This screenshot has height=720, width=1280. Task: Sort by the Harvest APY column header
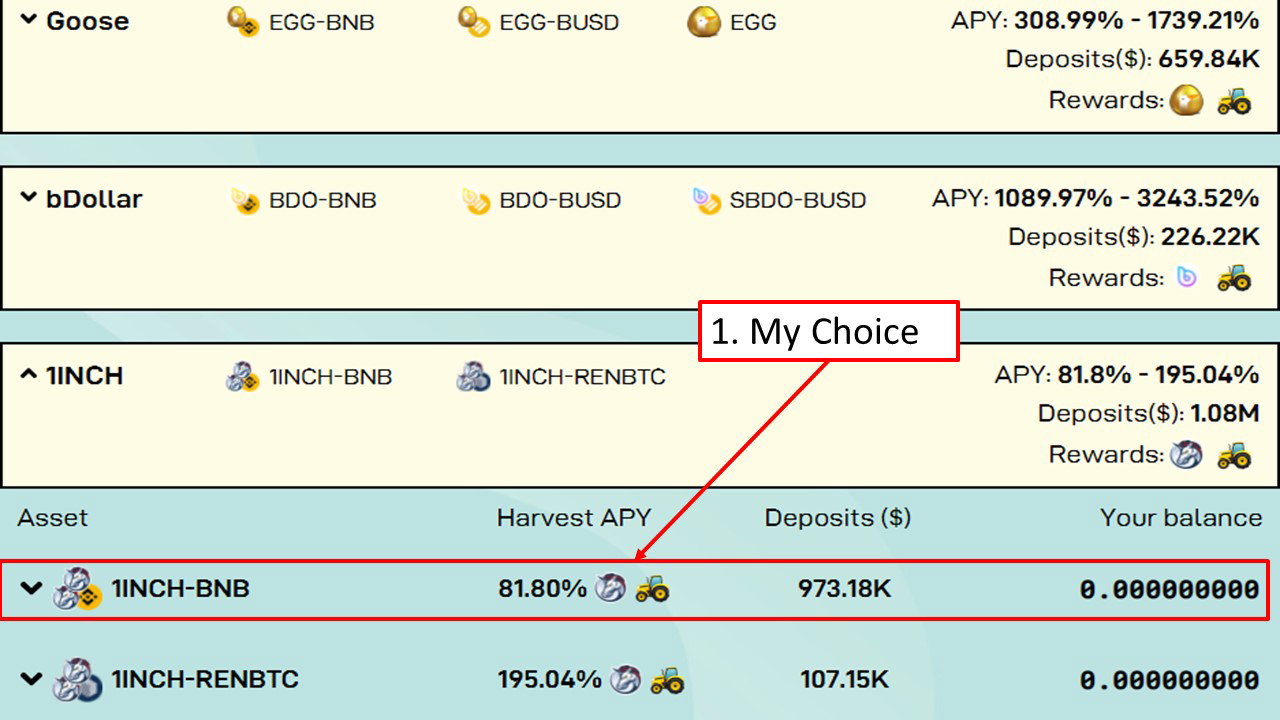pyautogui.click(x=574, y=518)
